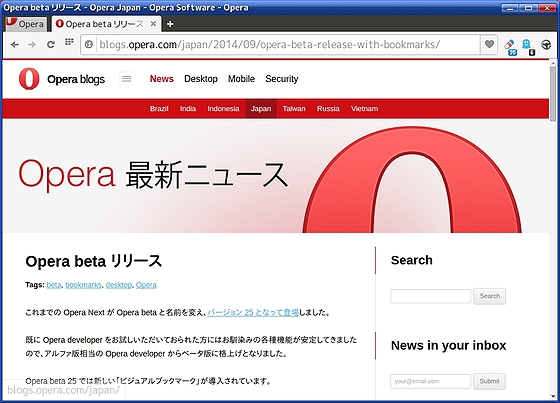Screen dimensions: 560x403
Task: Select India in the country bar
Action: tap(188, 109)
